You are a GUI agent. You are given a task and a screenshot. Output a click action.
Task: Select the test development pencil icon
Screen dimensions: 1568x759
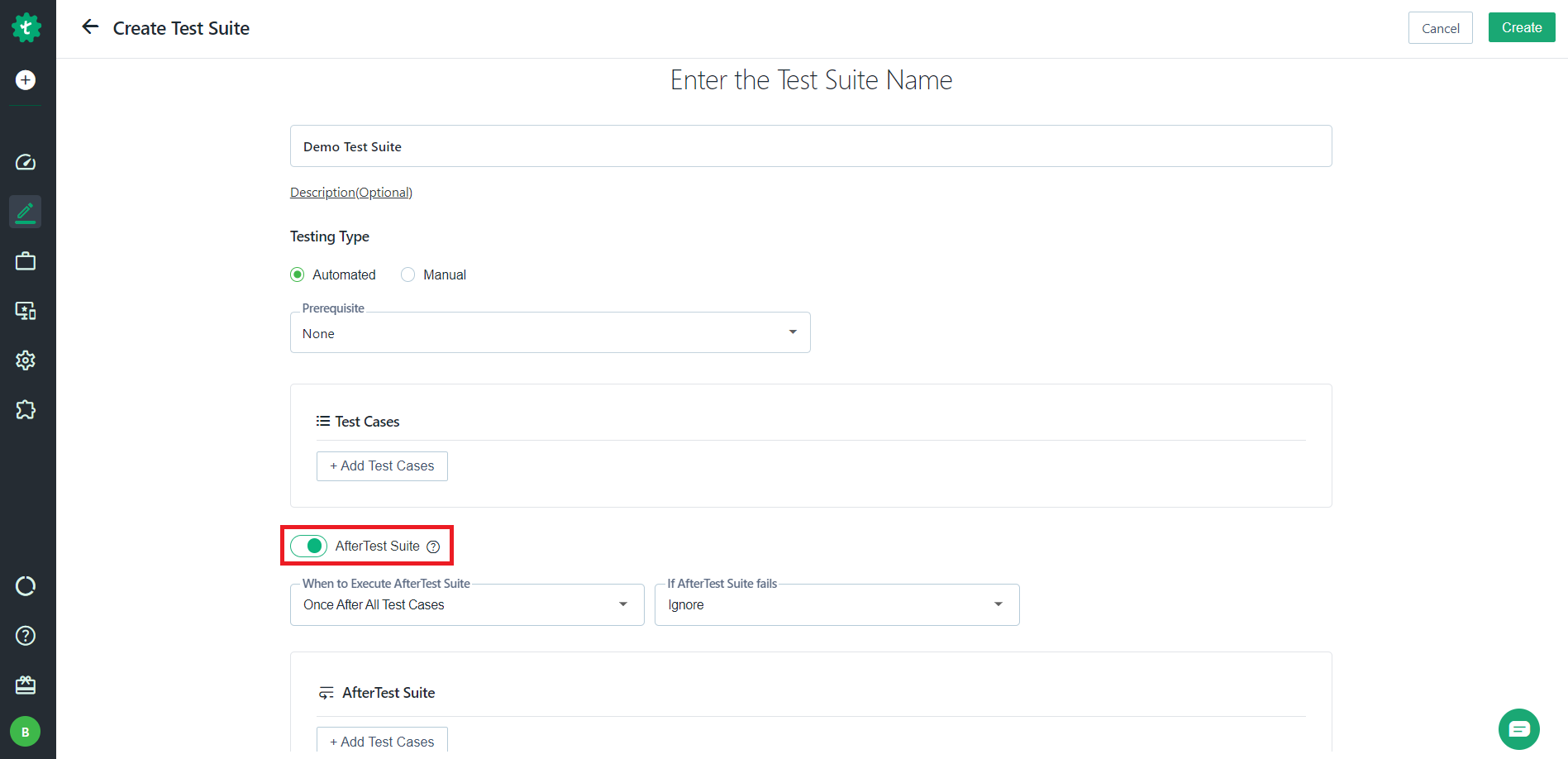click(26, 212)
